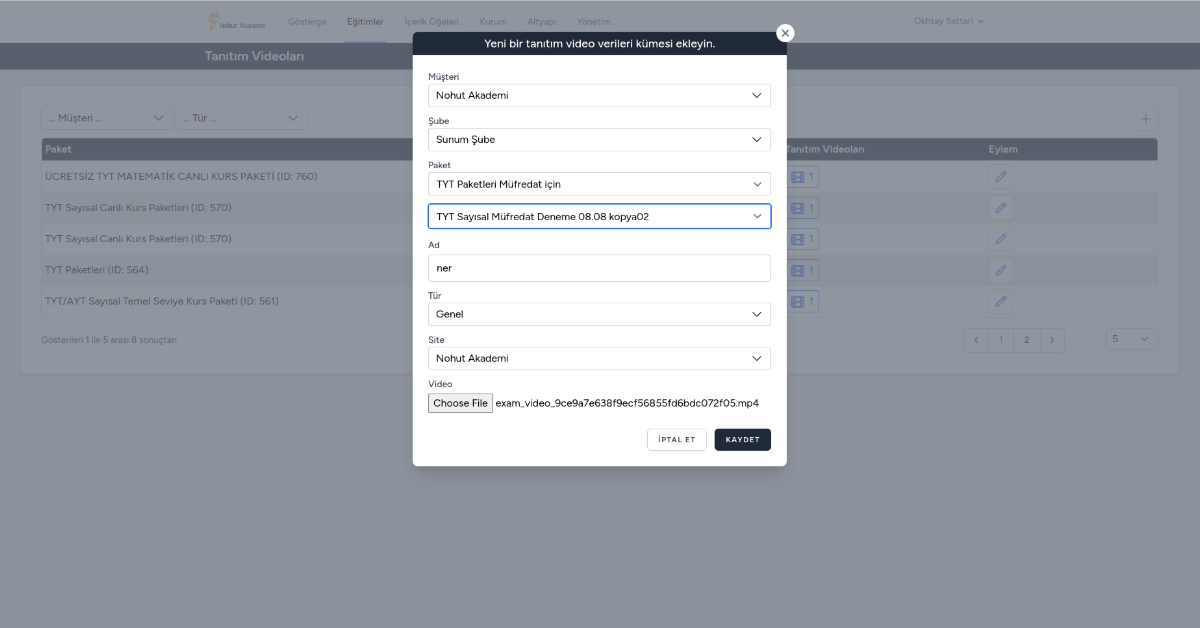Screen dimensions: 1200x628
Task: Click the plus icon to add video
Action: 1145,119
